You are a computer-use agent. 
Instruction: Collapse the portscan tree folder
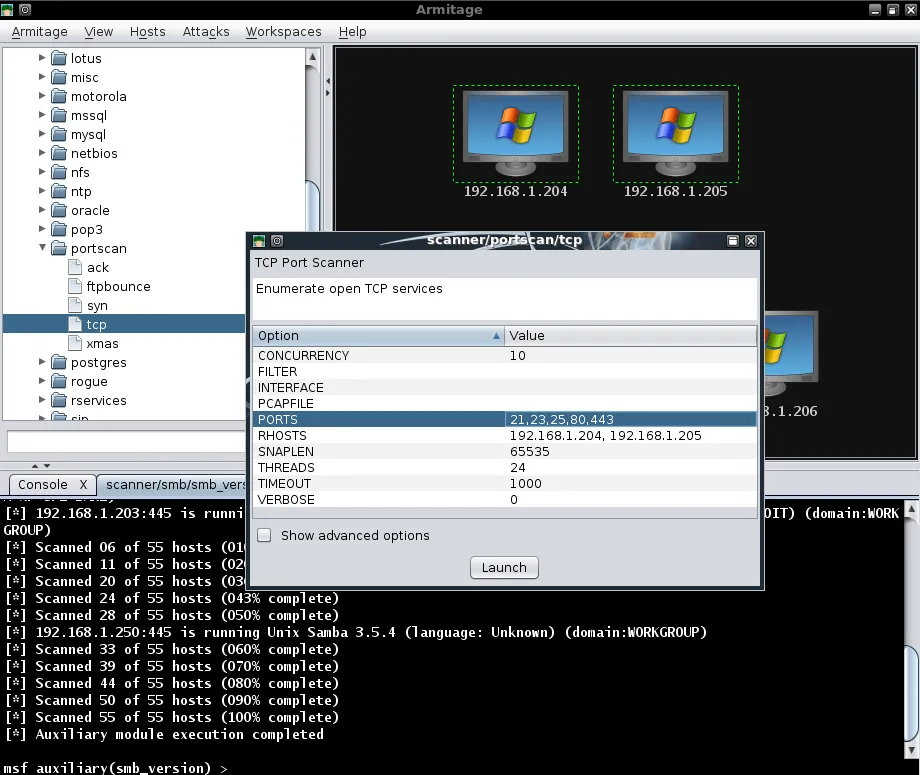(x=43, y=248)
